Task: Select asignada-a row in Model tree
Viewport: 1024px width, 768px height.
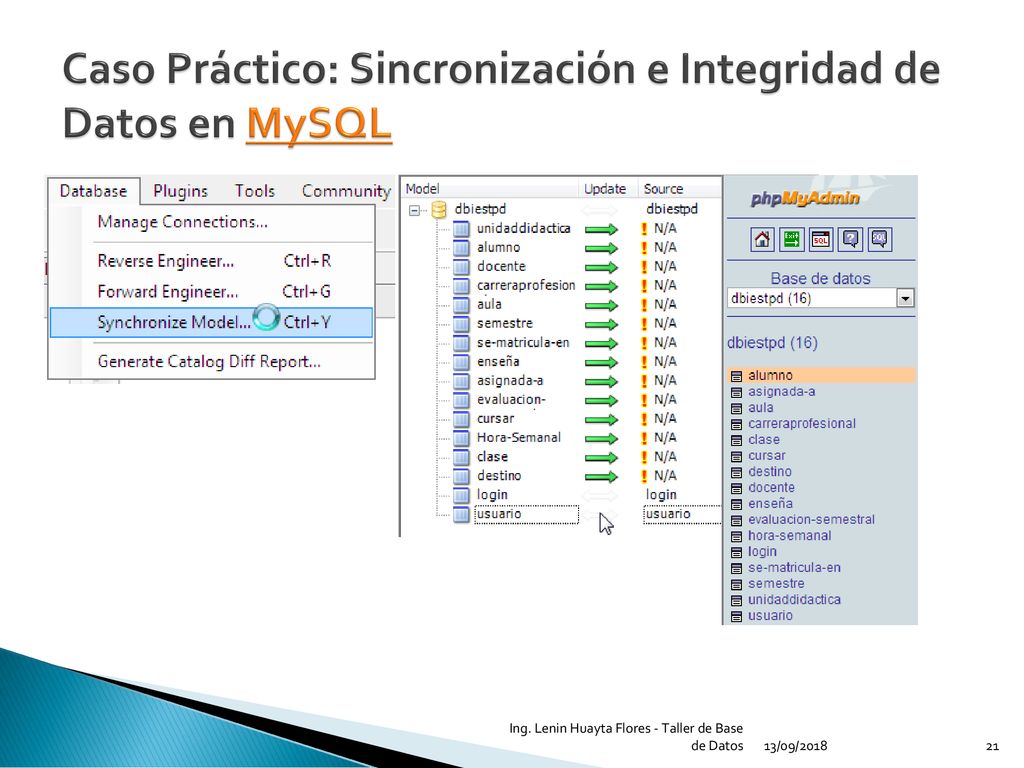Action: pos(509,381)
